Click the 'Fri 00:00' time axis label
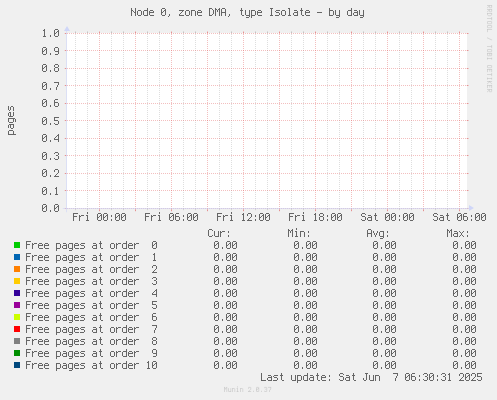Screen dimensions: 497x400 tap(99, 217)
